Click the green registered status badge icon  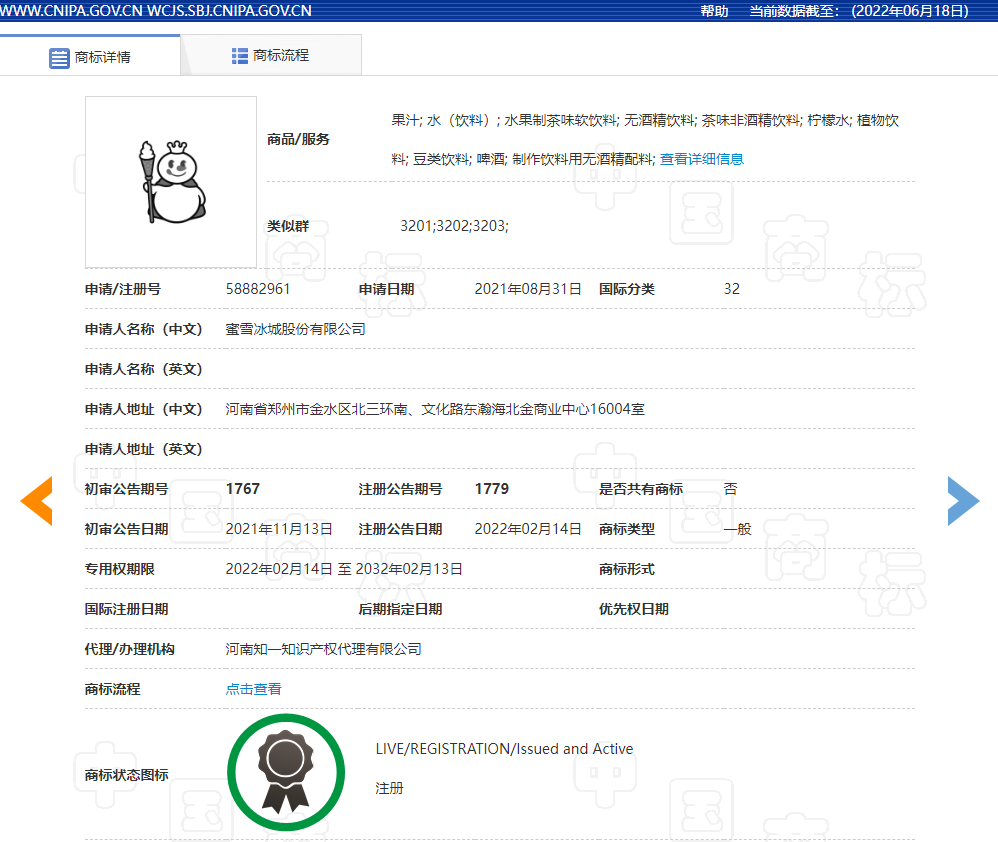click(x=286, y=772)
